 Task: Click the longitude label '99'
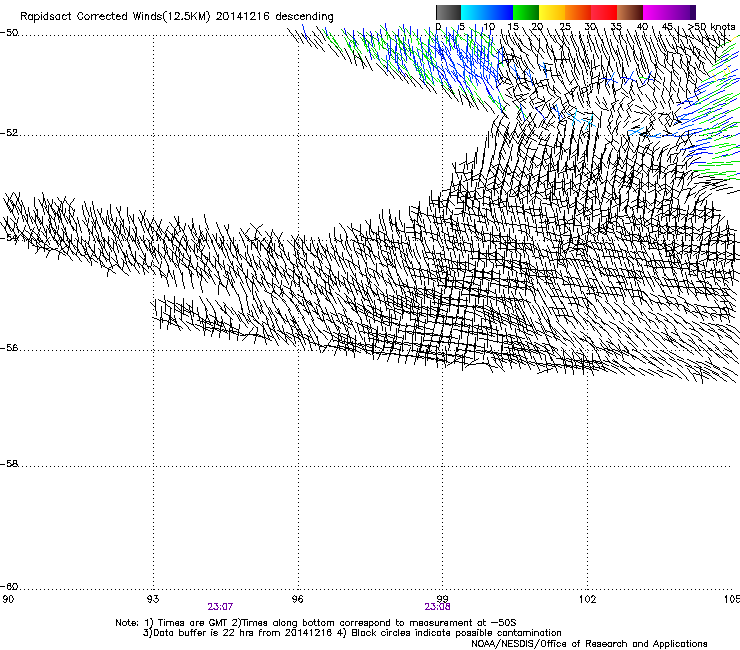click(442, 599)
